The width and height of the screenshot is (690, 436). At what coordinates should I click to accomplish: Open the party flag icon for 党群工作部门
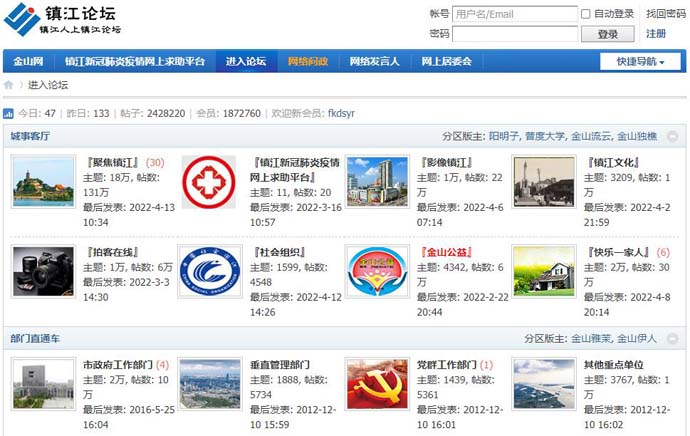[x=377, y=384]
